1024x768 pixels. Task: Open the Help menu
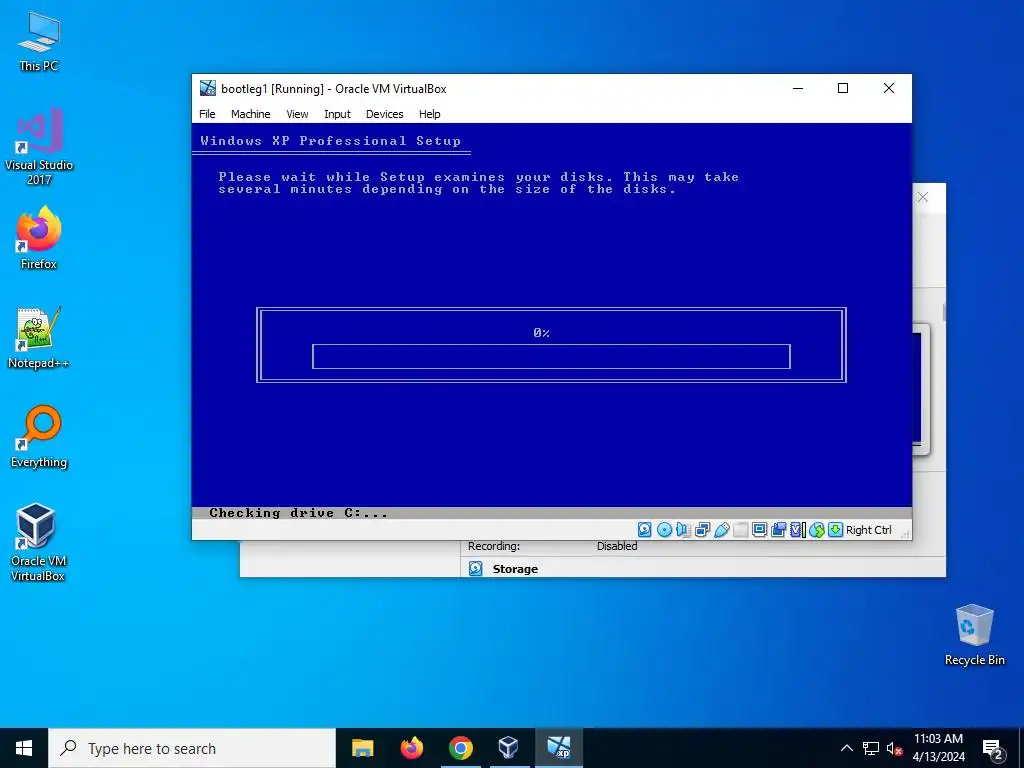429,114
